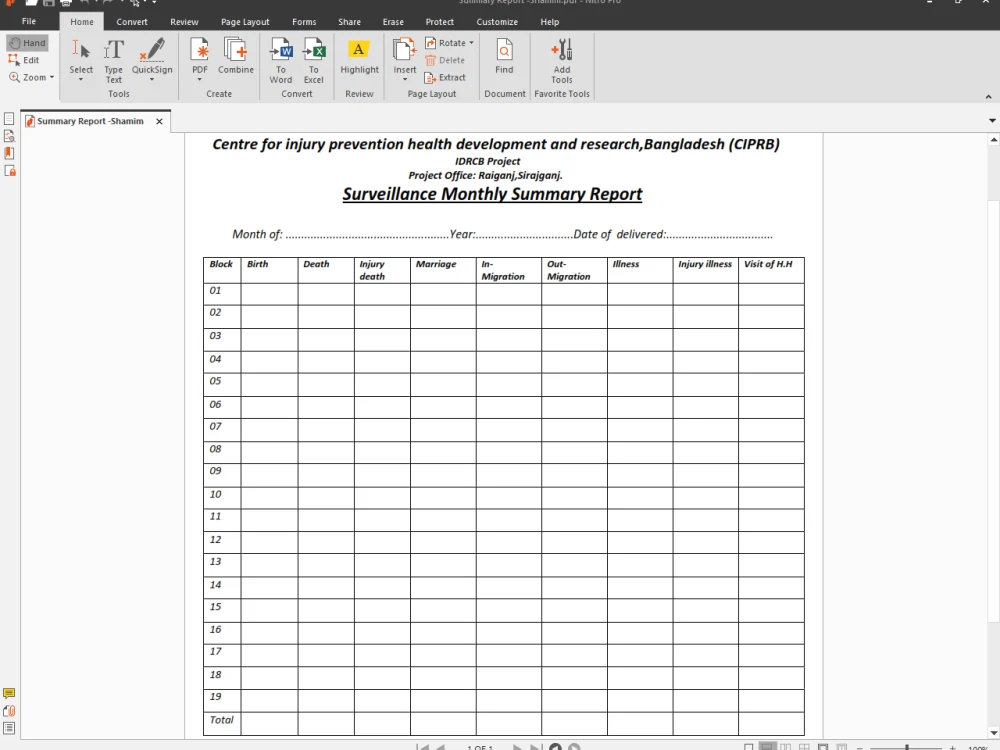Expand the Rotate dropdown arrow
Screen dimensions: 1000x750
pyautogui.click(x=472, y=43)
